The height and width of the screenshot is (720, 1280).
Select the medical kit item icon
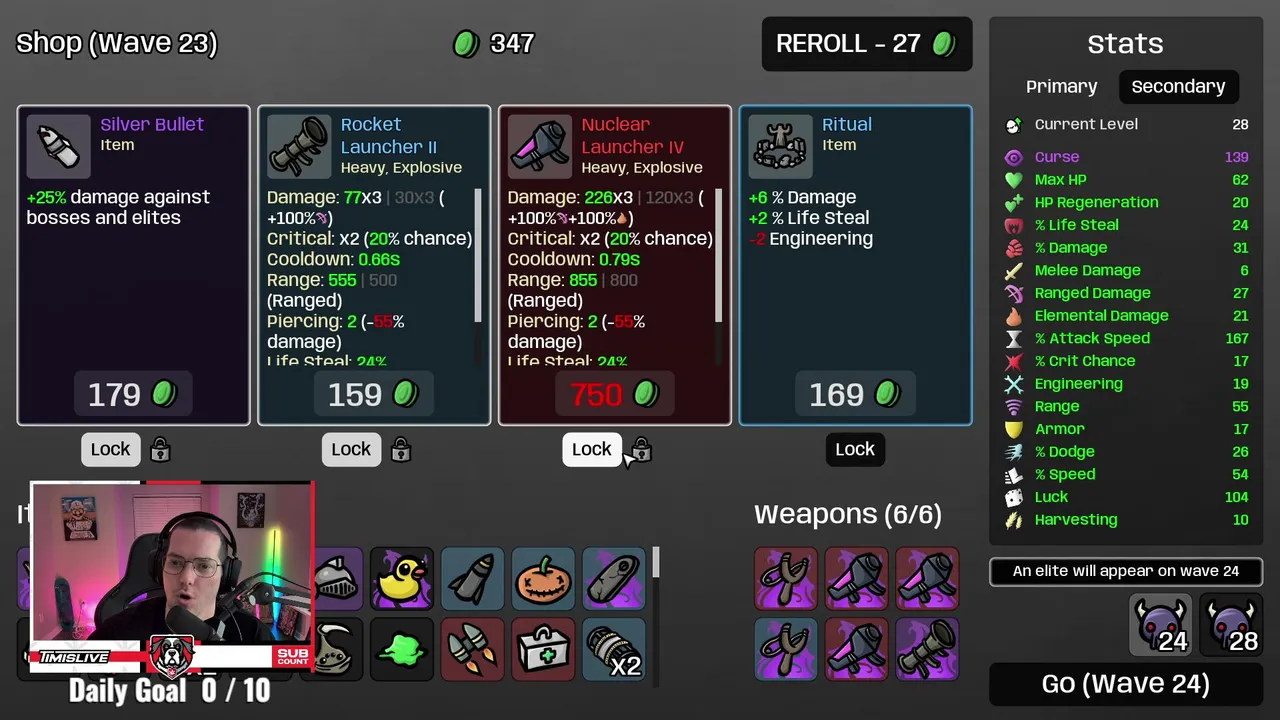(543, 649)
